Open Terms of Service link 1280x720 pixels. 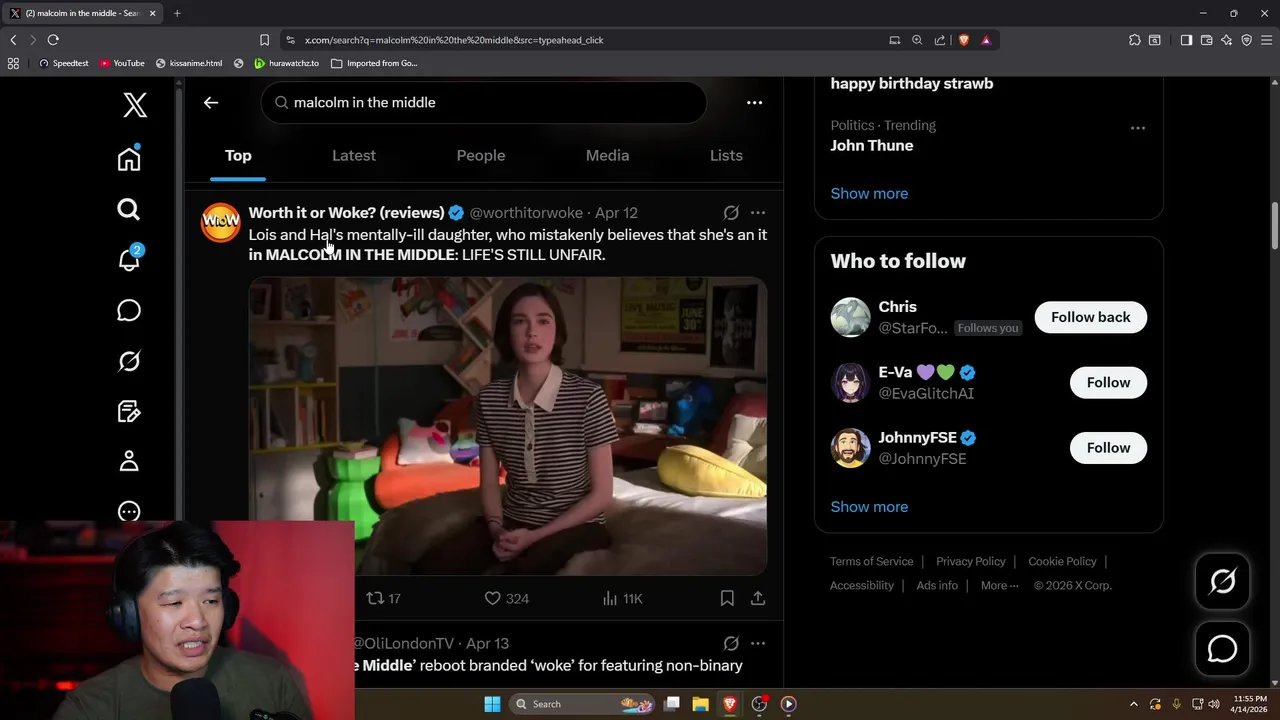(x=871, y=562)
